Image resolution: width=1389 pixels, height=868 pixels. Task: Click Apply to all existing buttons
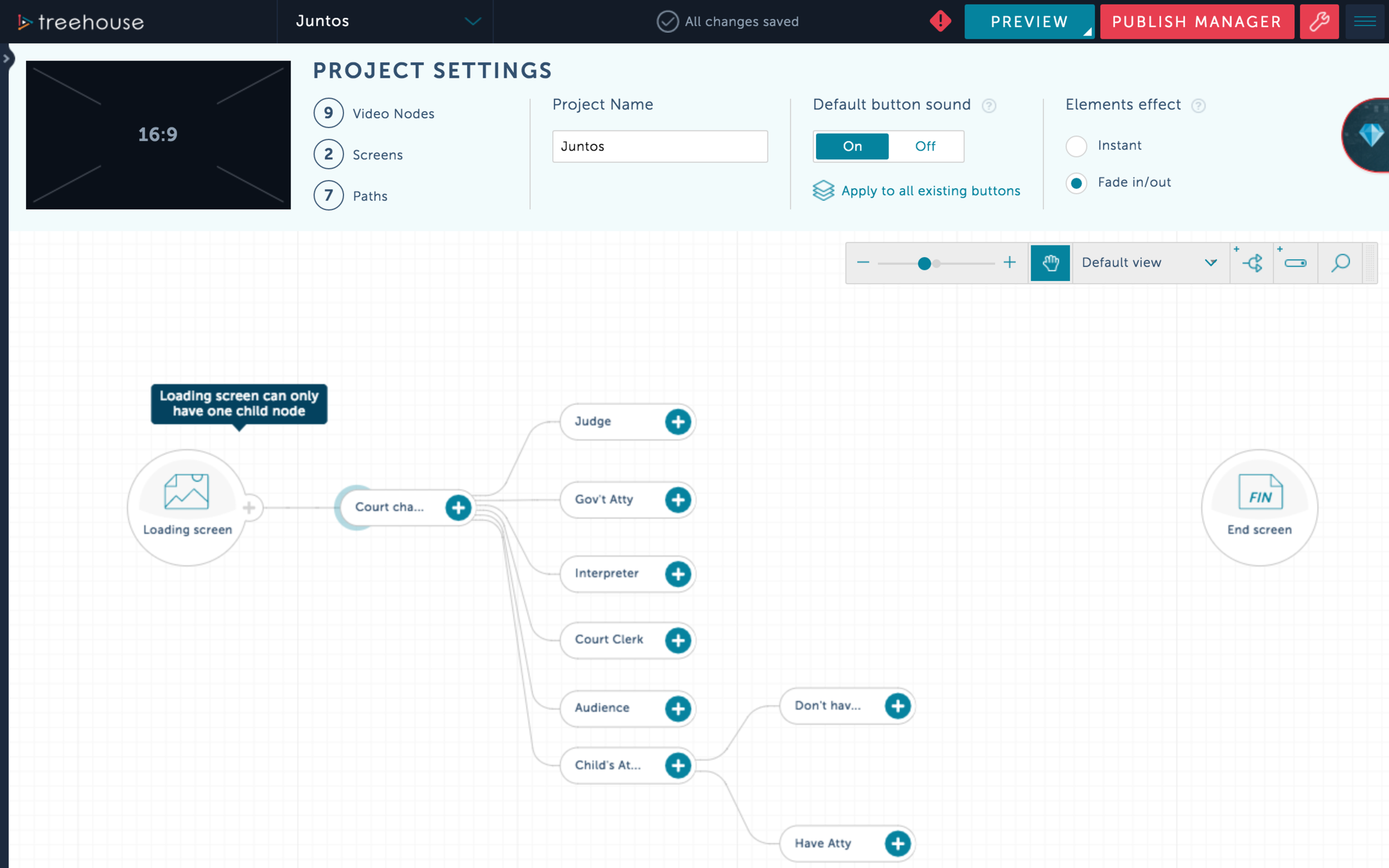916,190
